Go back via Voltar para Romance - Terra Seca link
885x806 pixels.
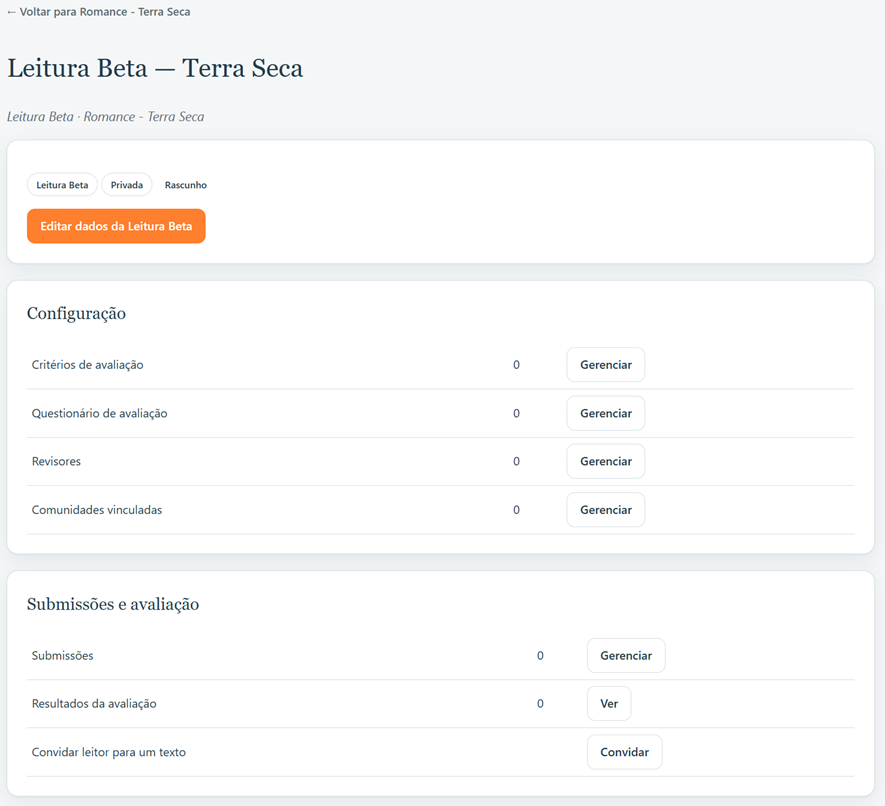pyautogui.click(x=99, y=12)
